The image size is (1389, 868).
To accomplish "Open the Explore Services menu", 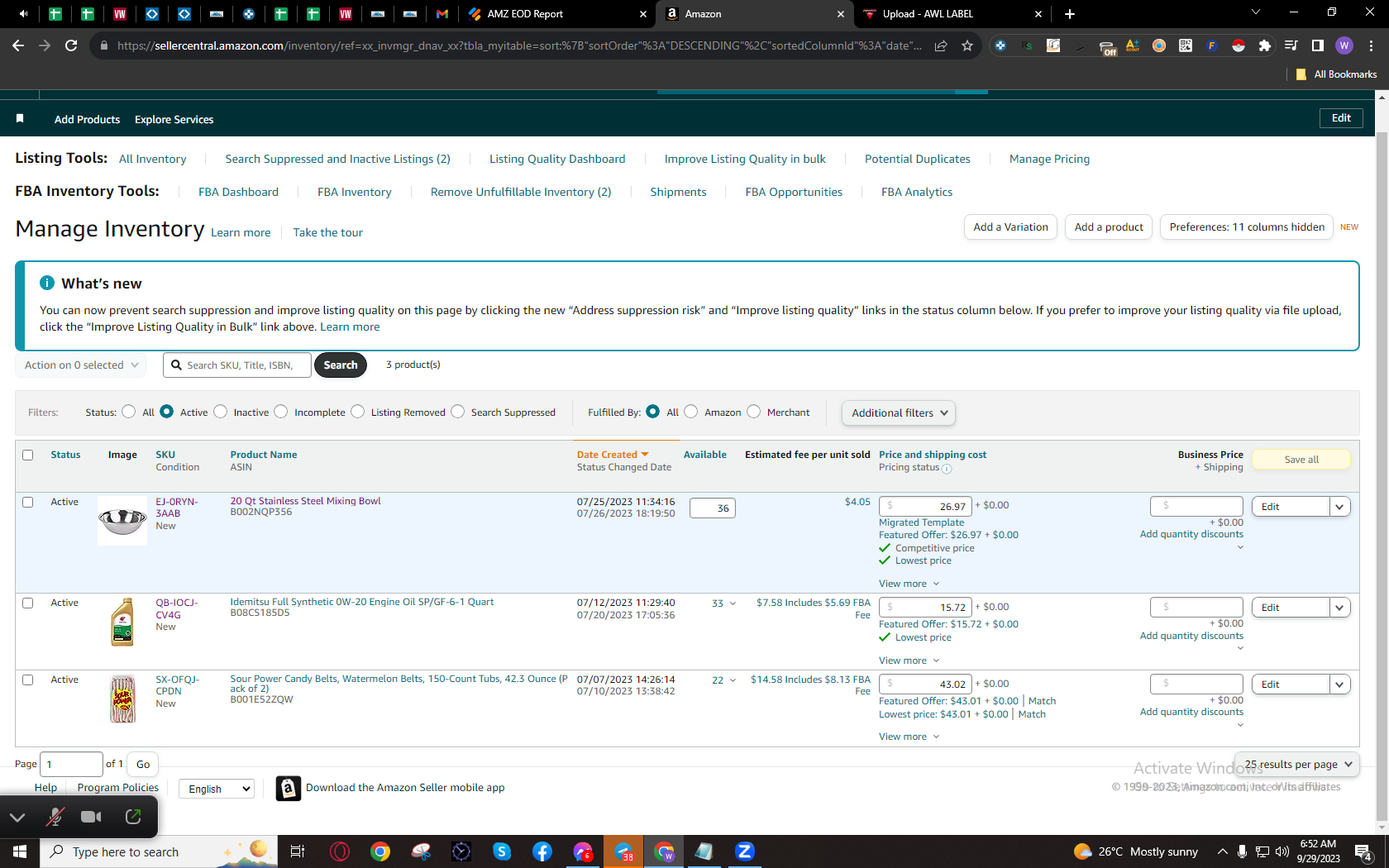I will click(174, 119).
